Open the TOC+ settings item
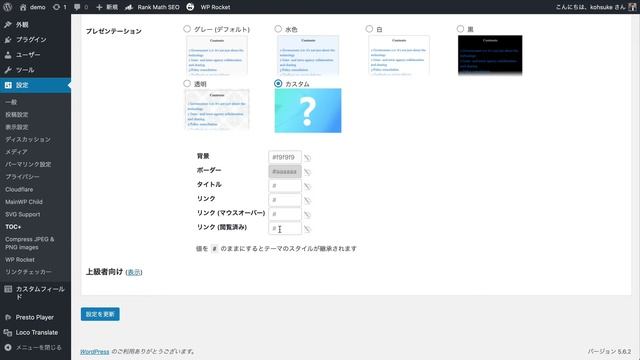Viewport: 640px width, 360px height. pyautogui.click(x=13, y=227)
